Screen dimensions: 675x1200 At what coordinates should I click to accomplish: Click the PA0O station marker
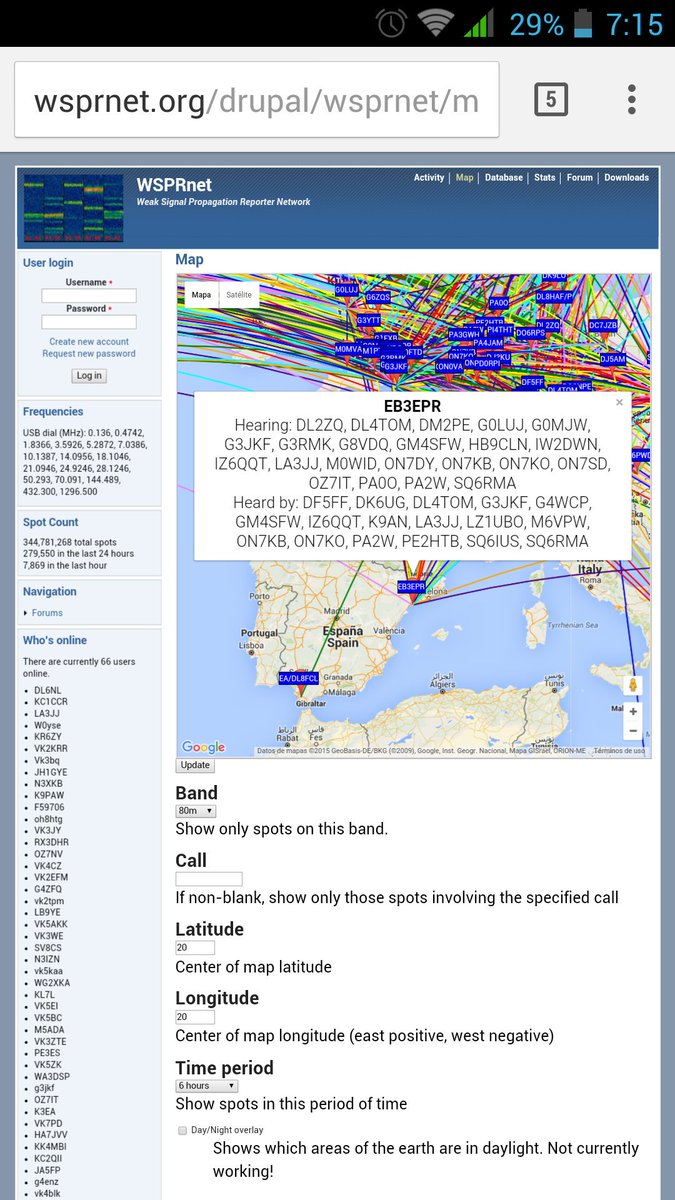tap(498, 302)
